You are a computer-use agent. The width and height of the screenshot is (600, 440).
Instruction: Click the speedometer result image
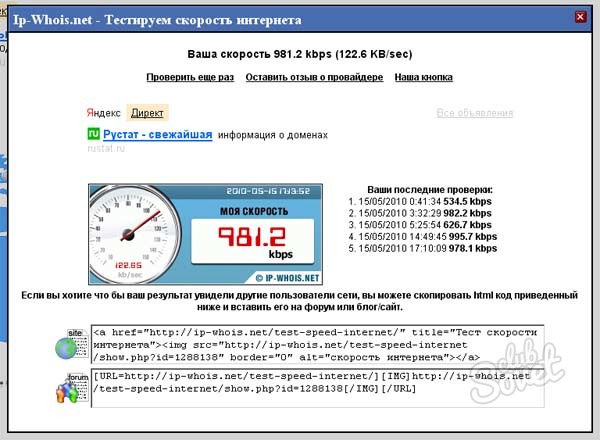(x=205, y=234)
